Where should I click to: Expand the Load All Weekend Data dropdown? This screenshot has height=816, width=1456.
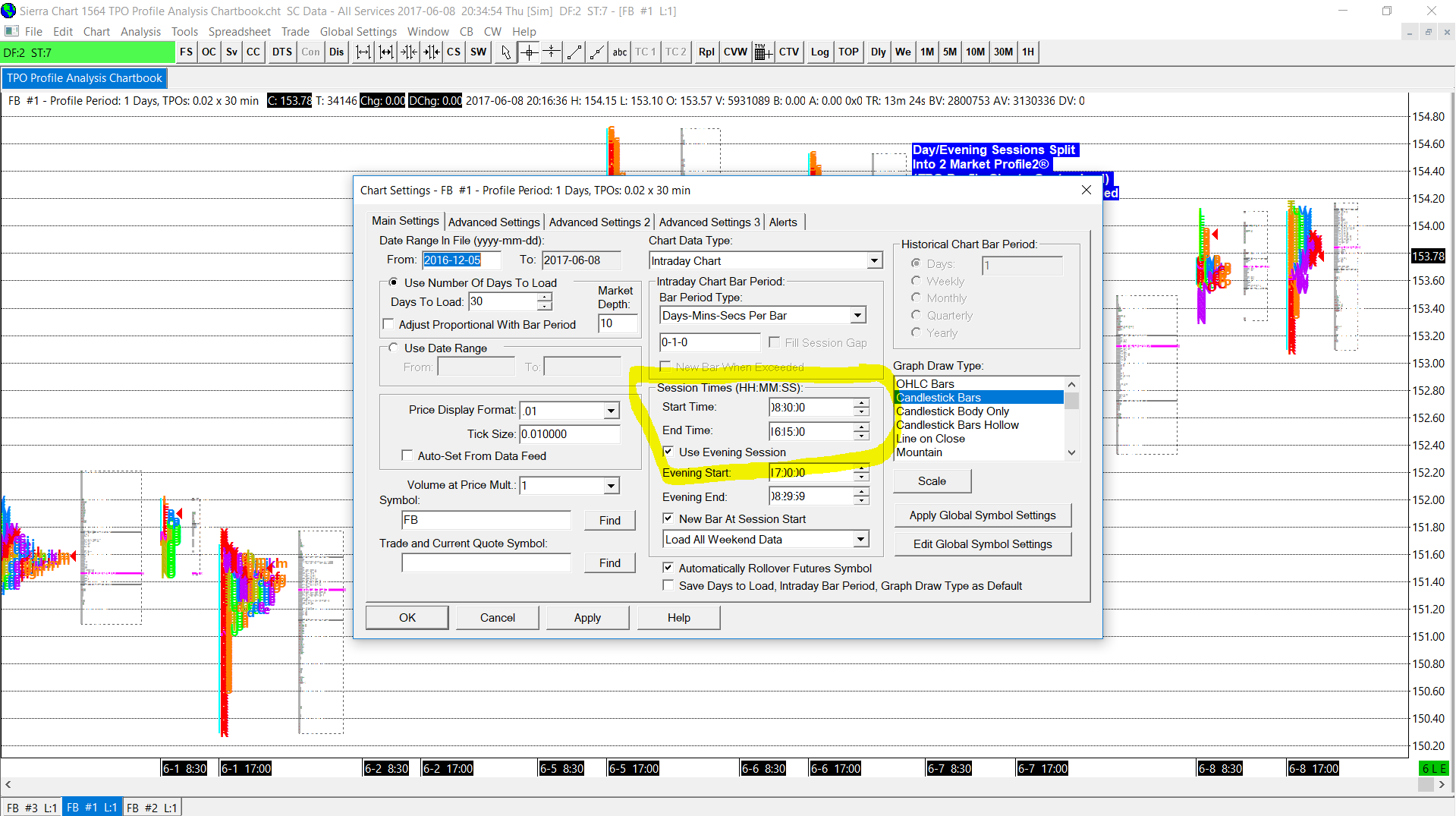(x=860, y=540)
